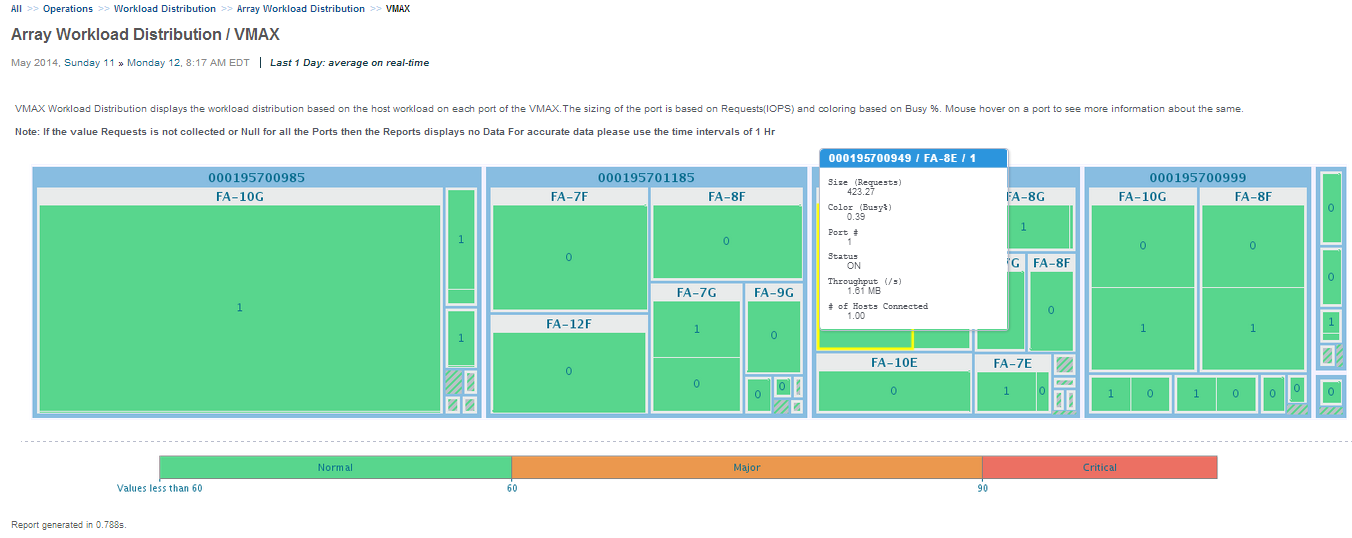Click the Report generated in 0.788s text
The image size is (1352, 538).
69,524
